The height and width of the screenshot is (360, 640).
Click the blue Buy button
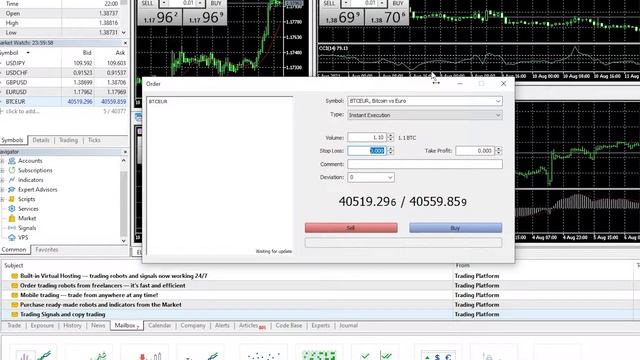456,228
